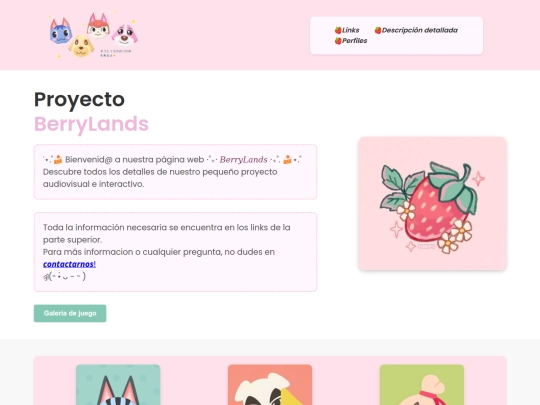Click the Galería de juego button
Viewport: 540px width, 405px height.
coord(70,313)
